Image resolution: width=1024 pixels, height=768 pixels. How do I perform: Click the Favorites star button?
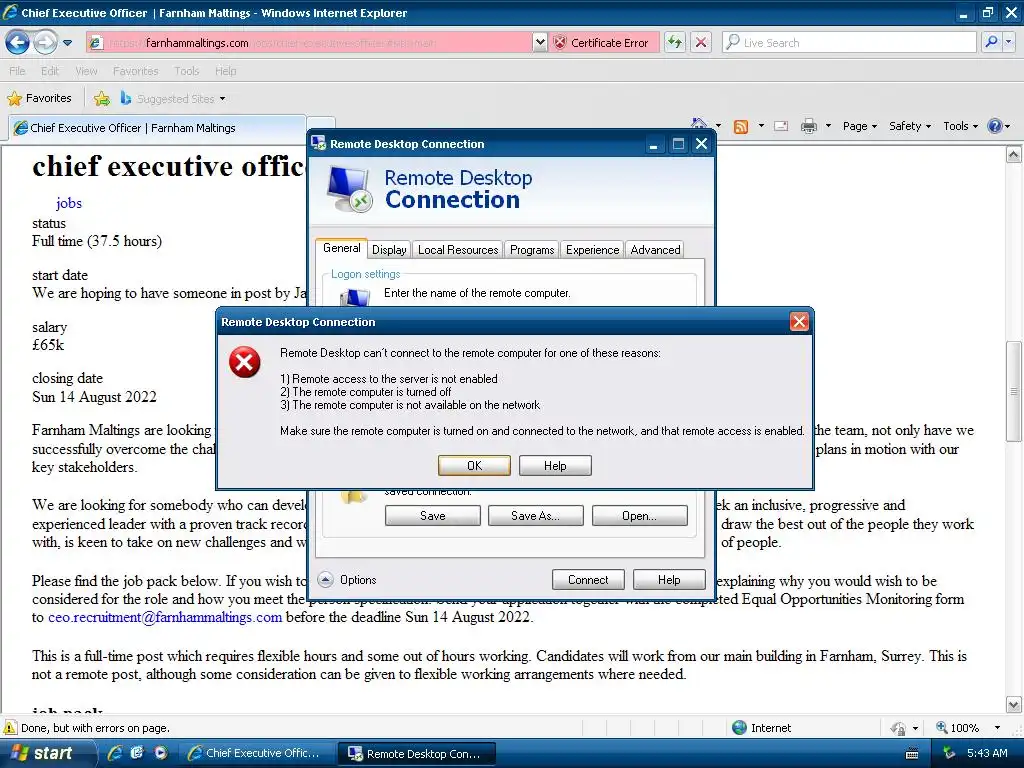tap(39, 99)
